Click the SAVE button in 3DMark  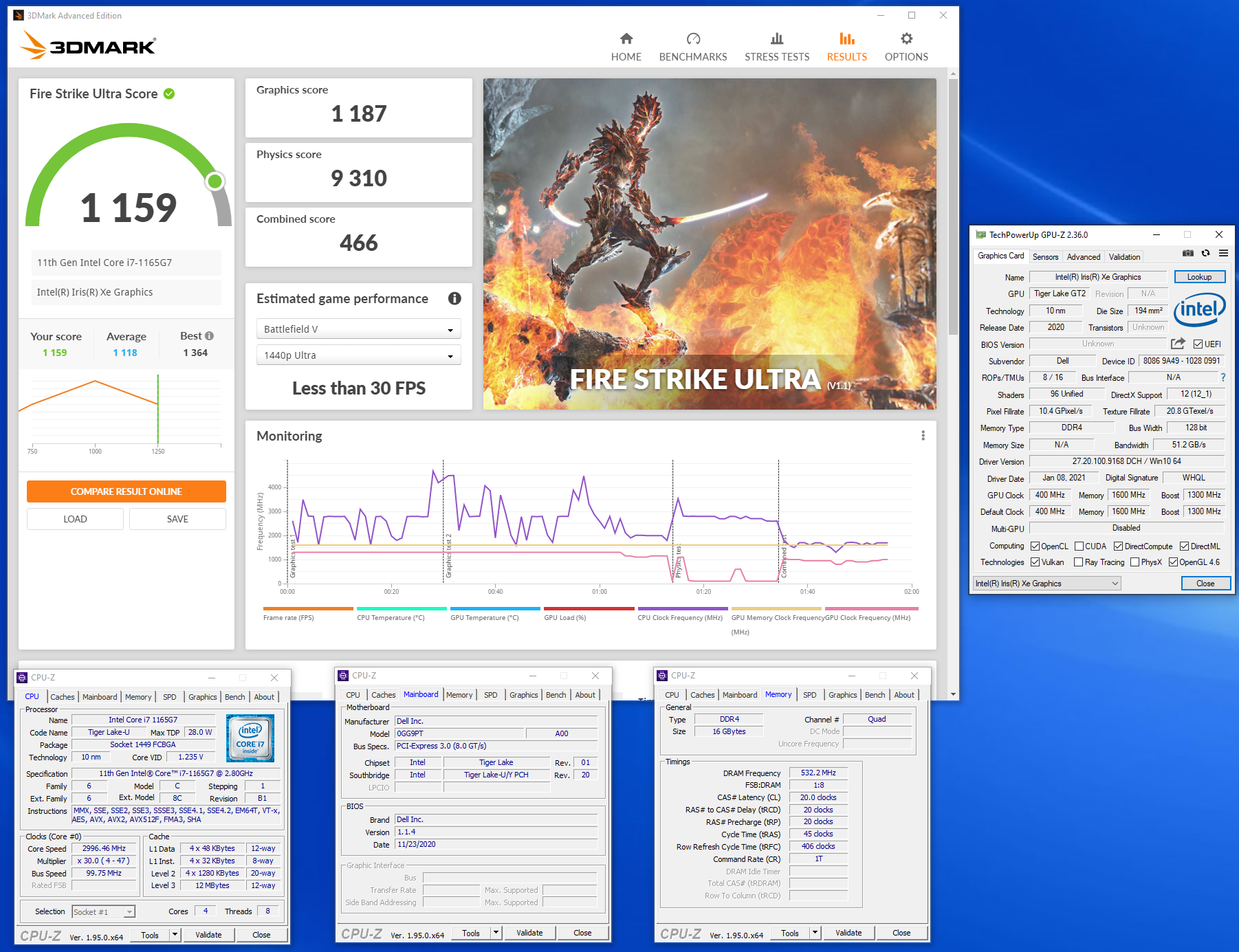click(x=177, y=519)
